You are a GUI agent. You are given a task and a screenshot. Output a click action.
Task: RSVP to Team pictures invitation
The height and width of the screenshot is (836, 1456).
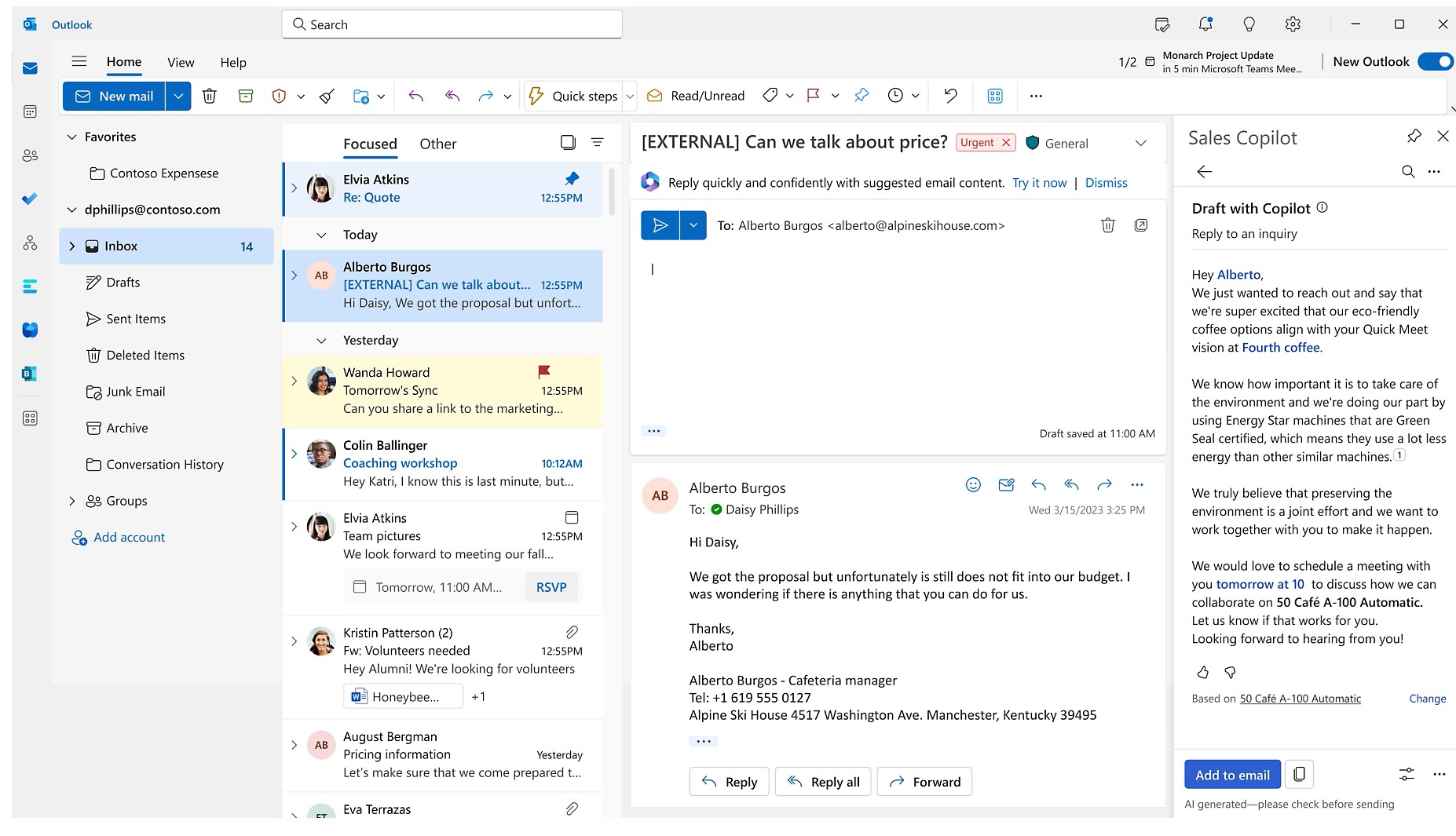551,586
